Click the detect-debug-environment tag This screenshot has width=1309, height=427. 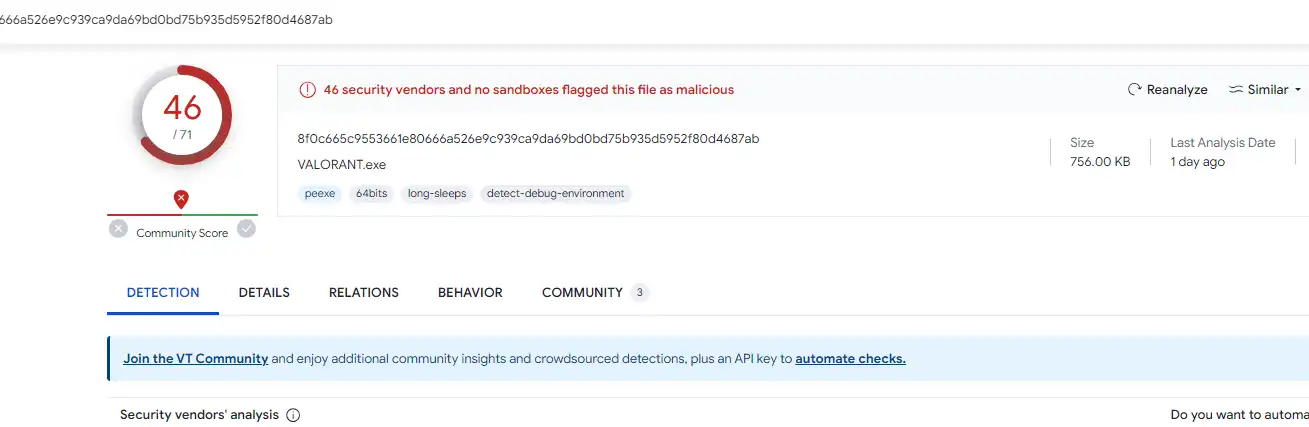pyautogui.click(x=555, y=194)
